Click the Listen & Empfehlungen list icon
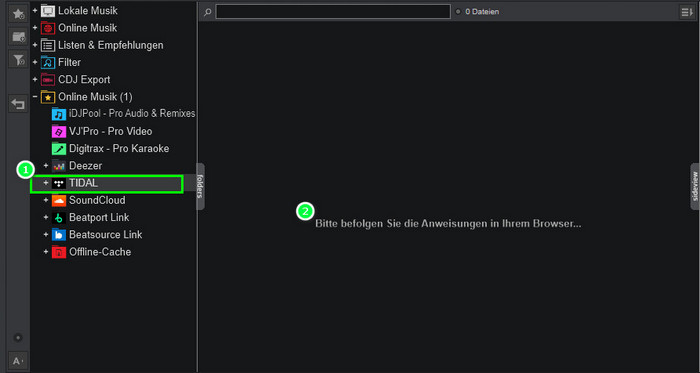The height and width of the screenshot is (373, 700). pos(48,45)
